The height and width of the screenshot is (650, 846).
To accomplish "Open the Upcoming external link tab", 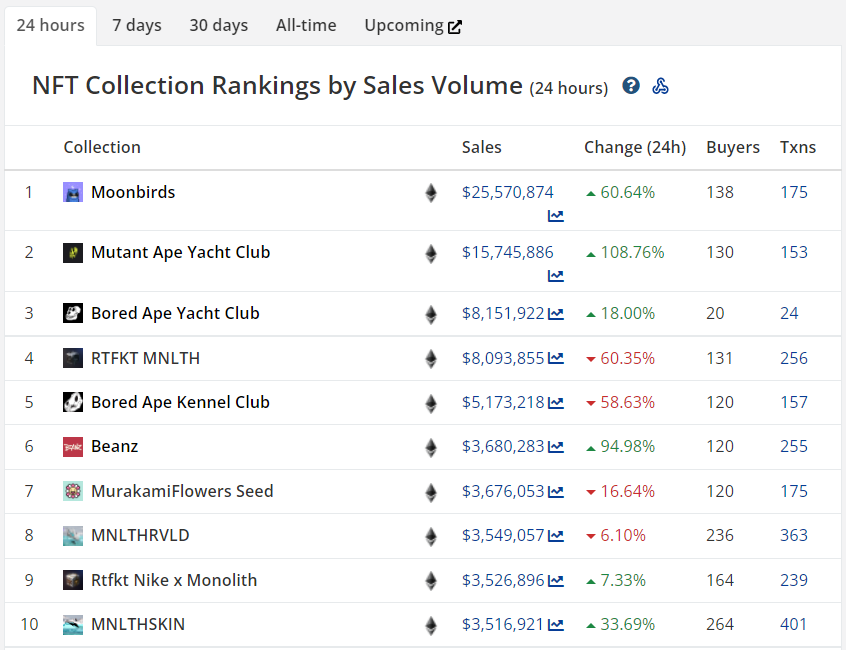I will coord(413,25).
